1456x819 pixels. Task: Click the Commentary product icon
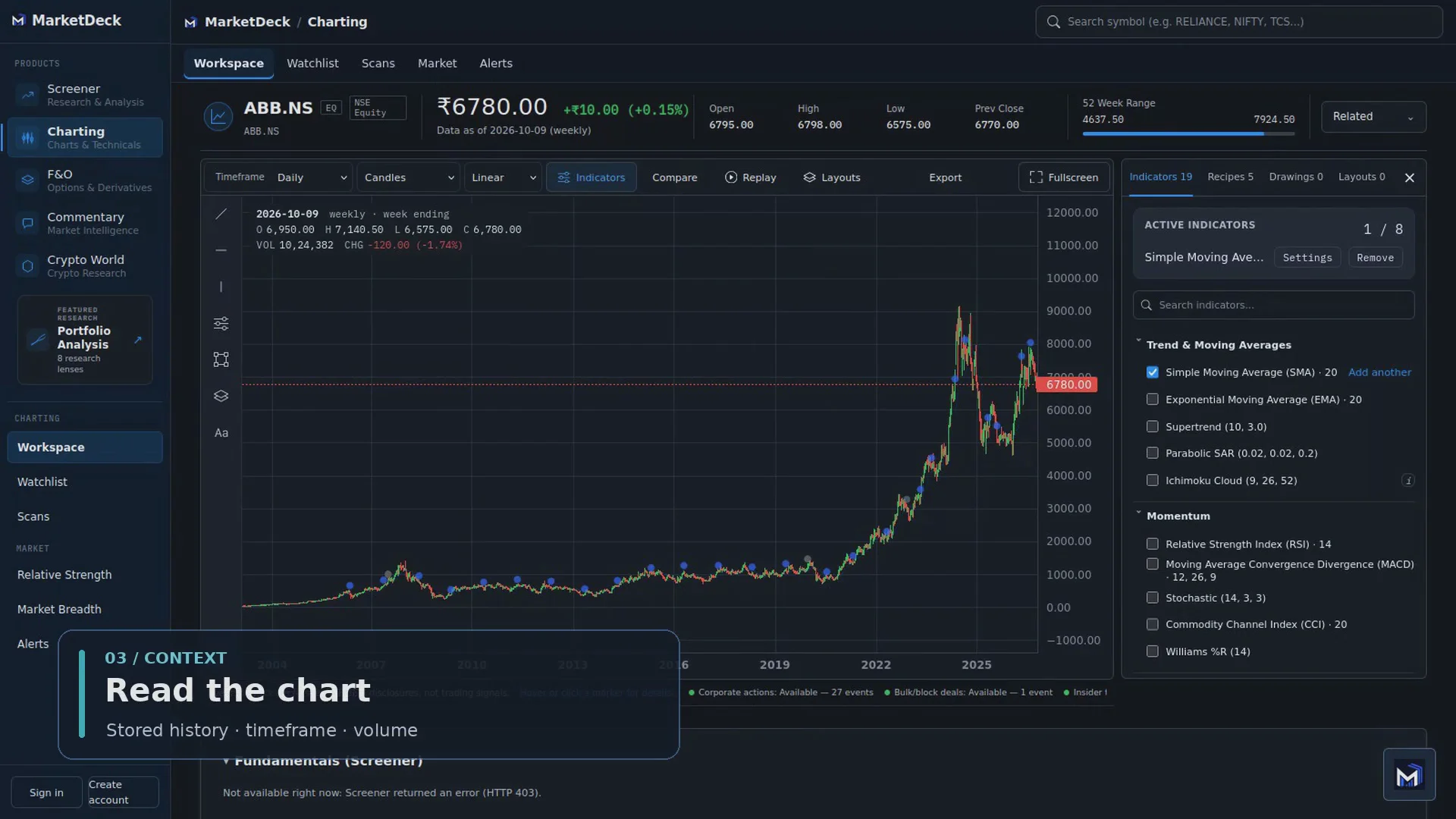click(x=27, y=223)
